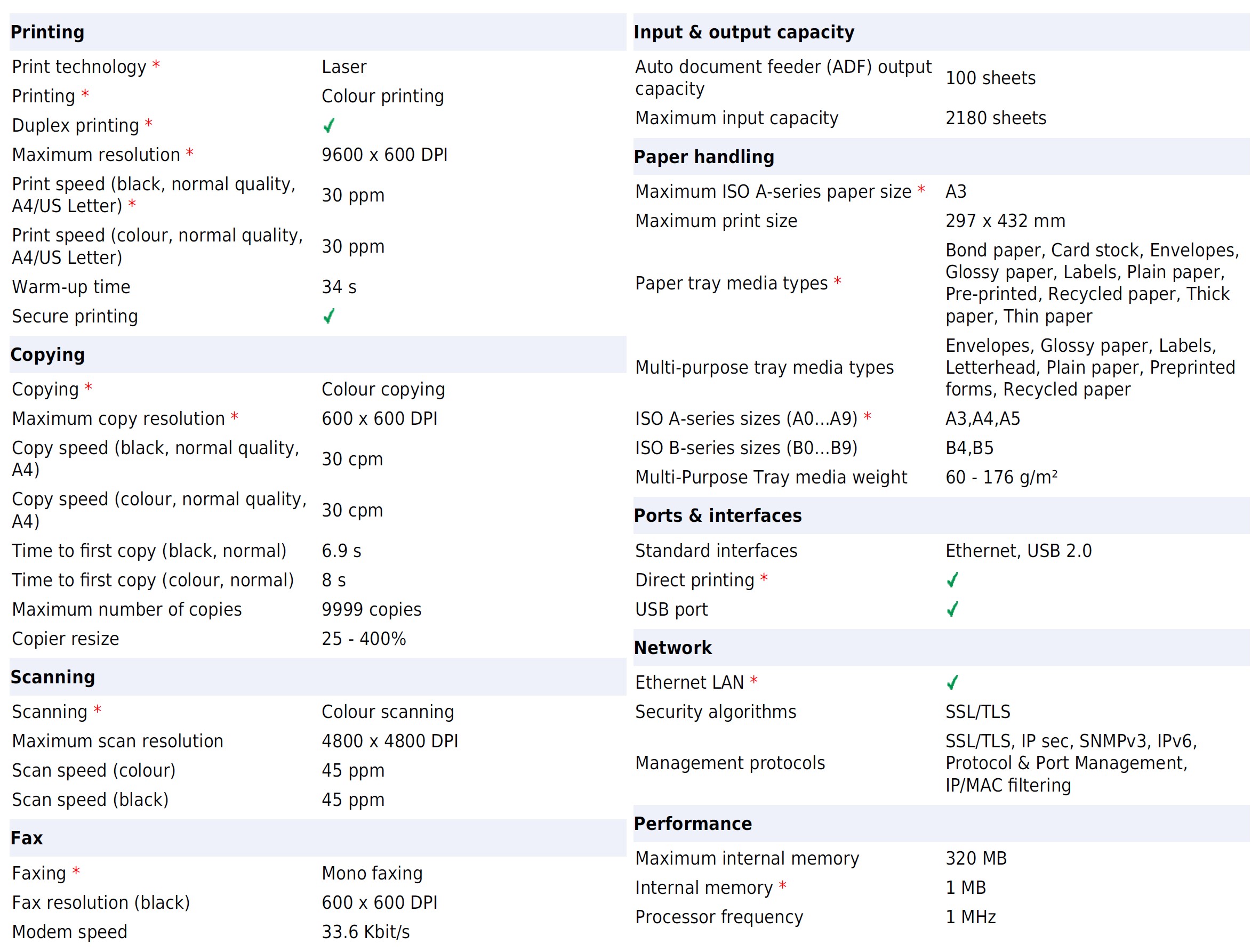Screen dimensions: 1251x952
Task: Click the green checkmark for Duplex printing
Action: [329, 125]
